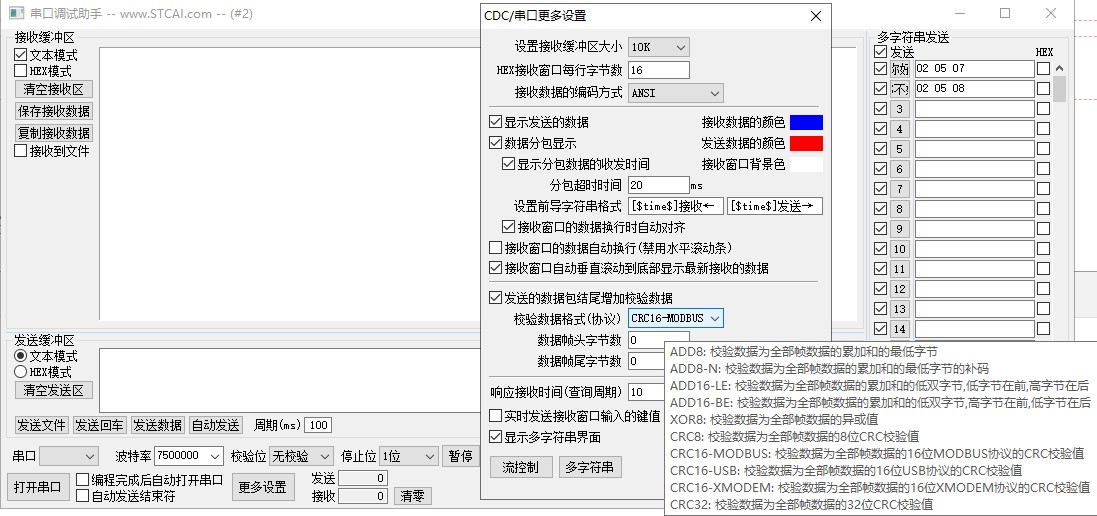Pick the white 接收窗口背景色 swatch
The width and height of the screenshot is (1097, 516).
806,164
